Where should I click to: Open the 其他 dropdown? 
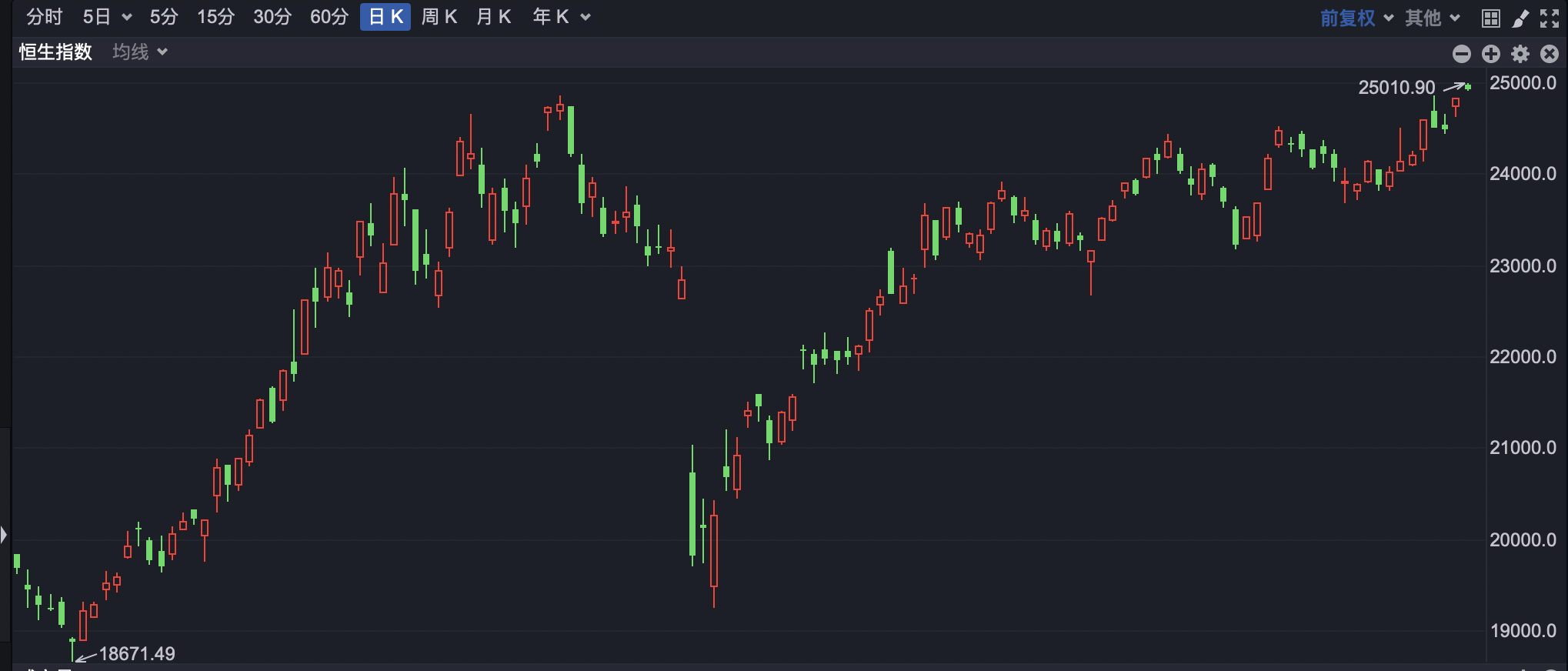coord(1433,18)
